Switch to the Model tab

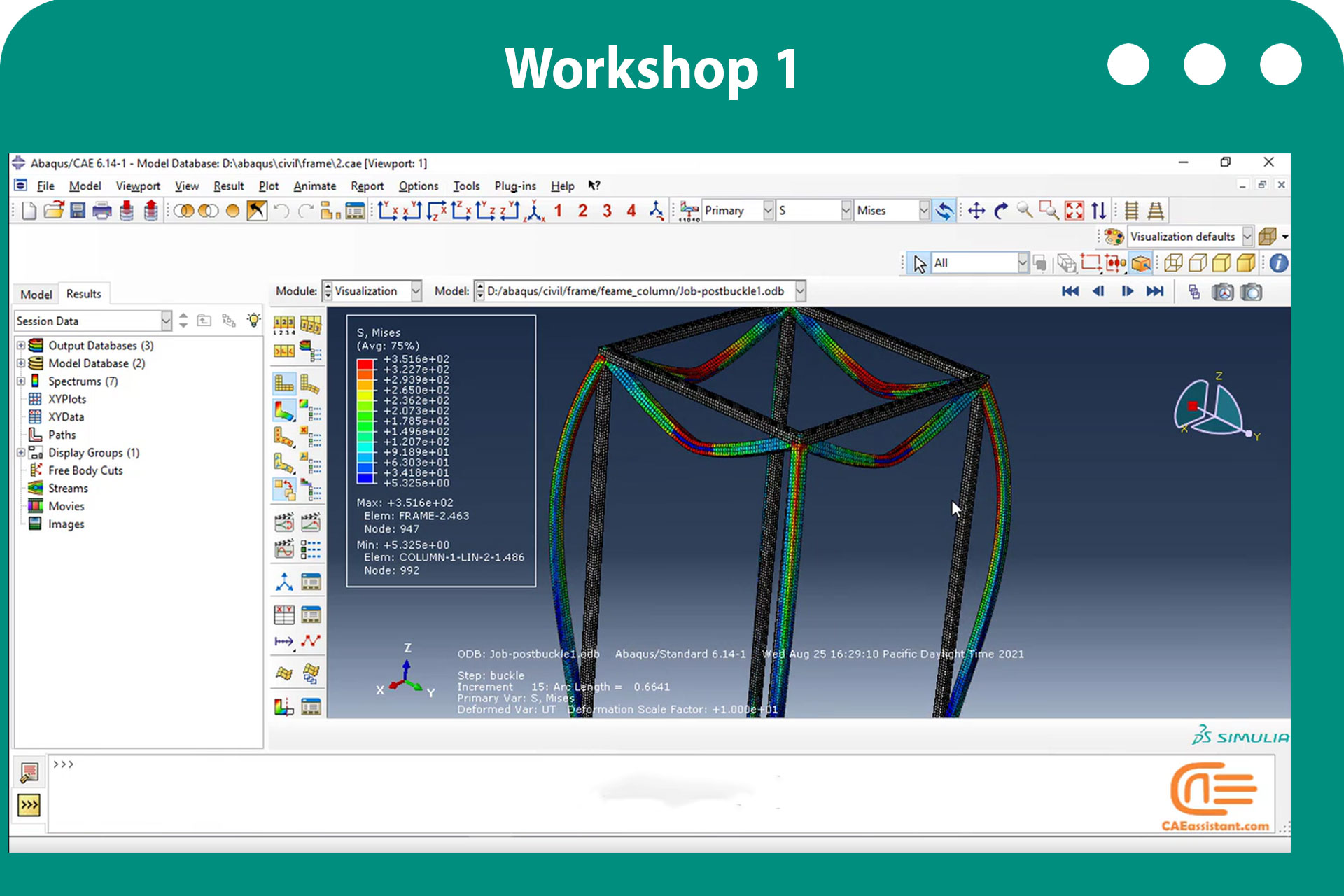(36, 295)
